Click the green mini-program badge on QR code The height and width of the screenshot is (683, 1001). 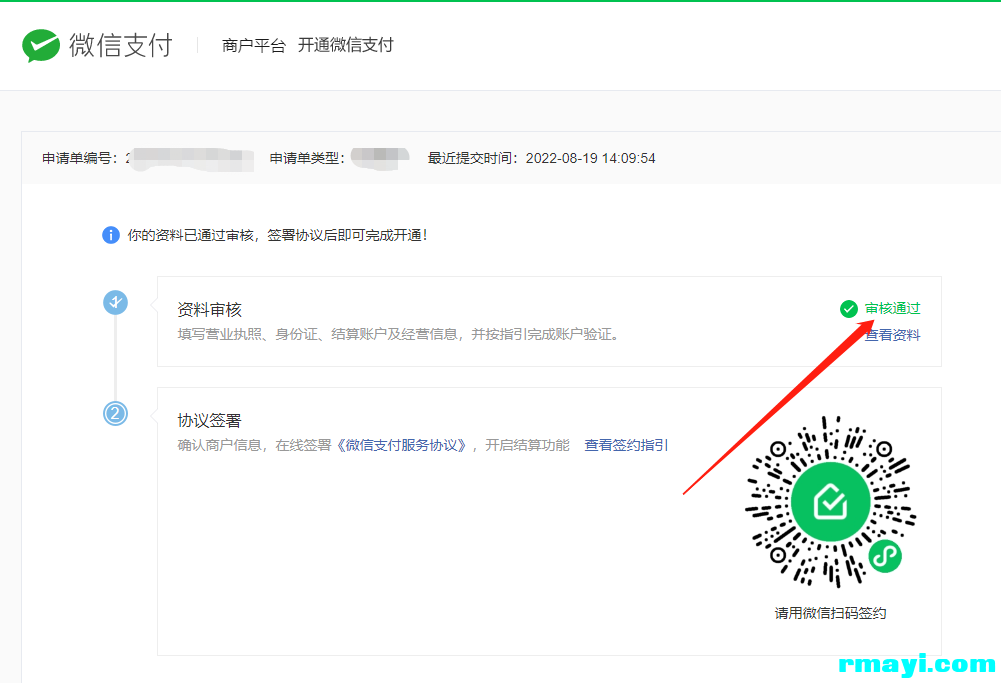[885, 556]
